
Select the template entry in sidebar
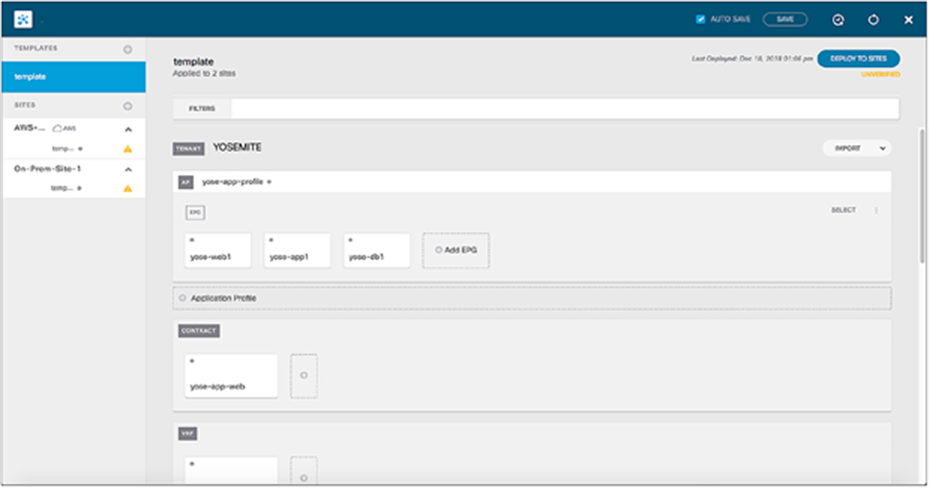[73, 76]
